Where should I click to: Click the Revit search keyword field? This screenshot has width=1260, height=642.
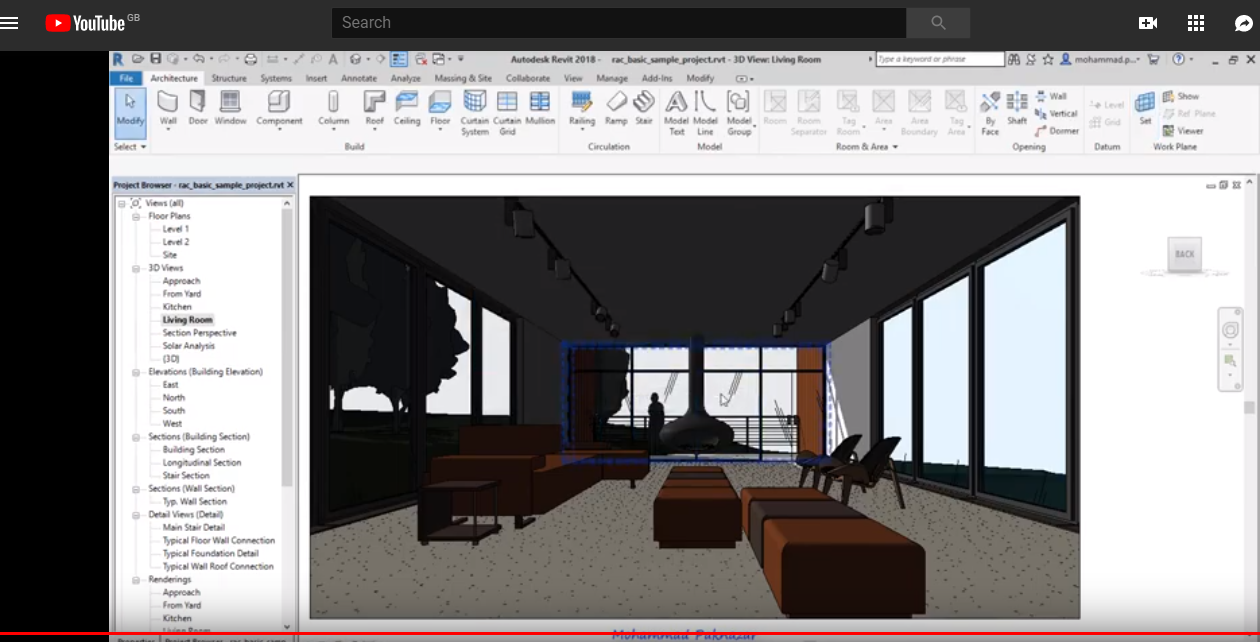[x=940, y=59]
